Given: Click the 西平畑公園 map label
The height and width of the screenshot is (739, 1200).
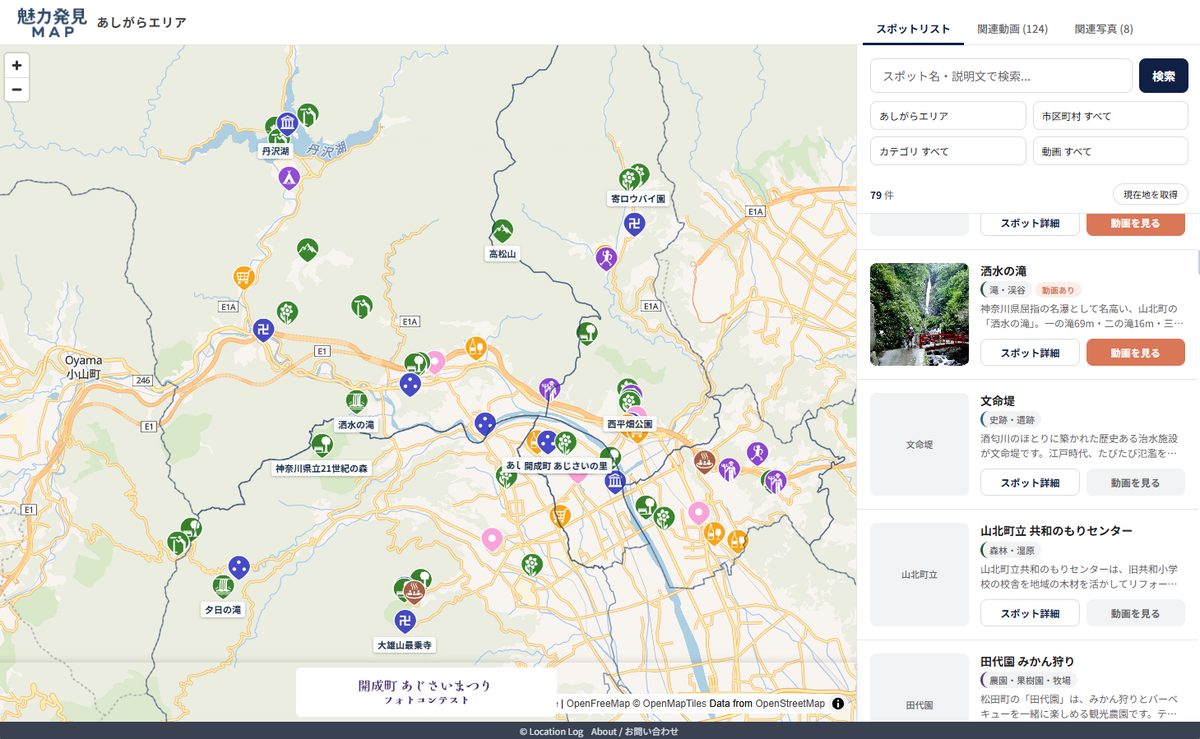Looking at the screenshot, I should [x=630, y=424].
